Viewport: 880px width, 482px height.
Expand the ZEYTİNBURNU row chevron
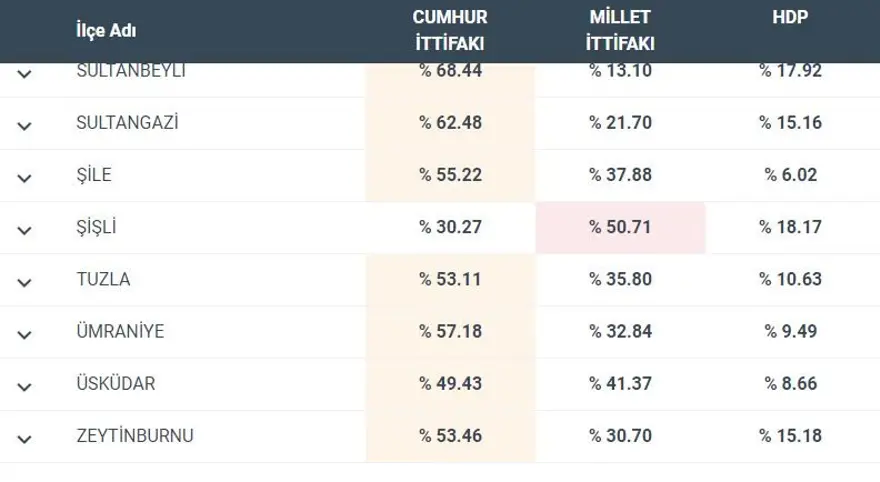(x=25, y=438)
